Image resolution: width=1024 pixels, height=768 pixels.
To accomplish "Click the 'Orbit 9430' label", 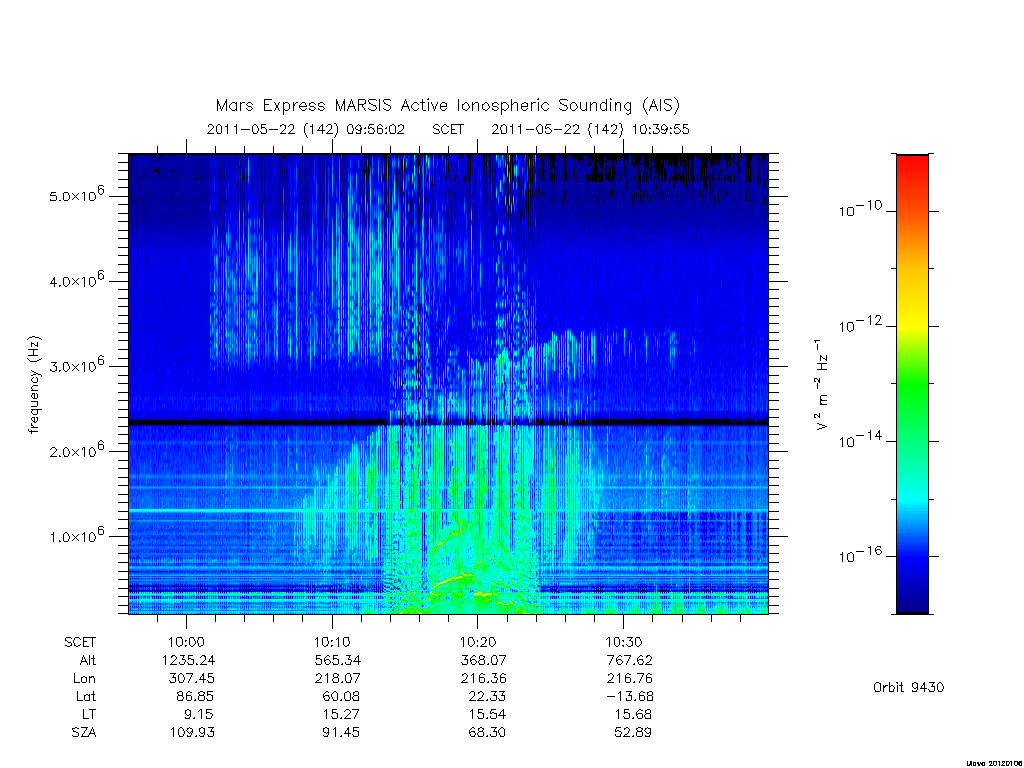I will coord(908,687).
